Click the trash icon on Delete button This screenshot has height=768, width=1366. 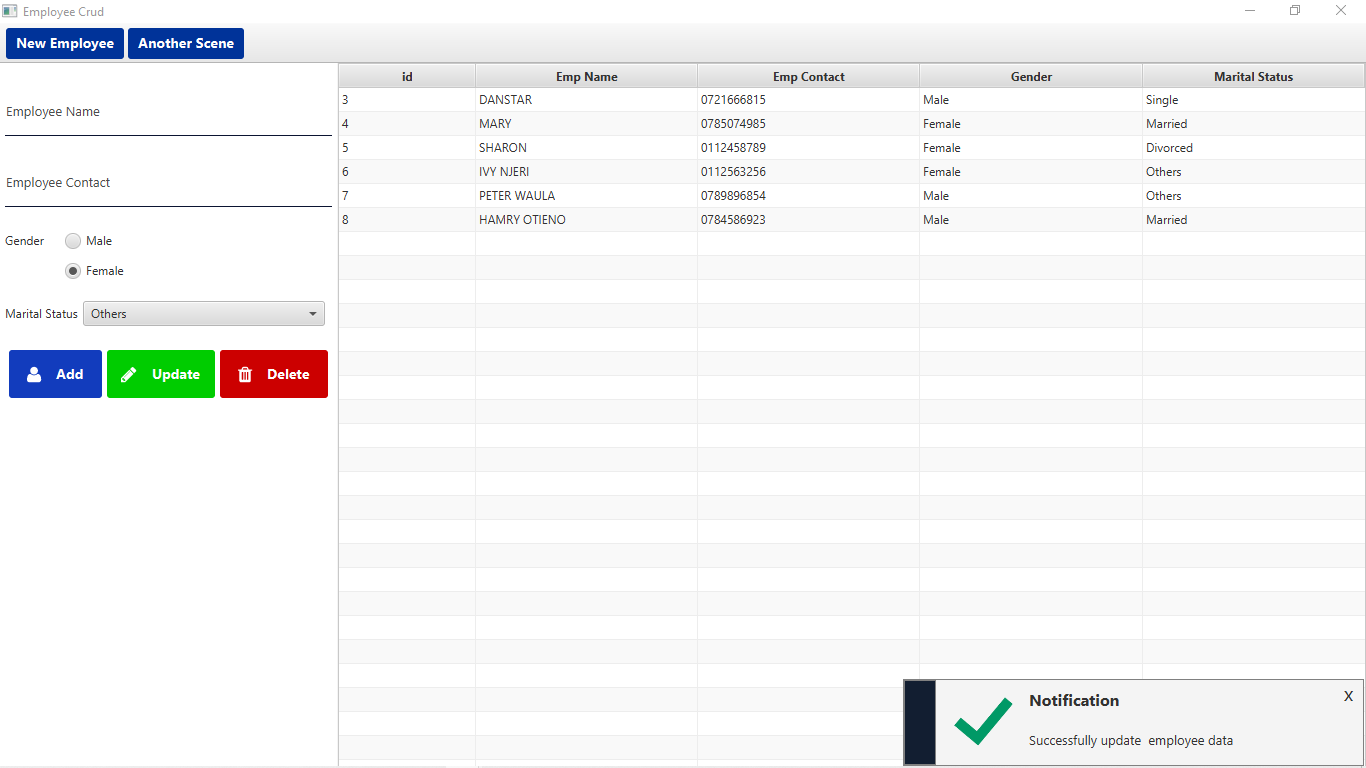coord(245,374)
